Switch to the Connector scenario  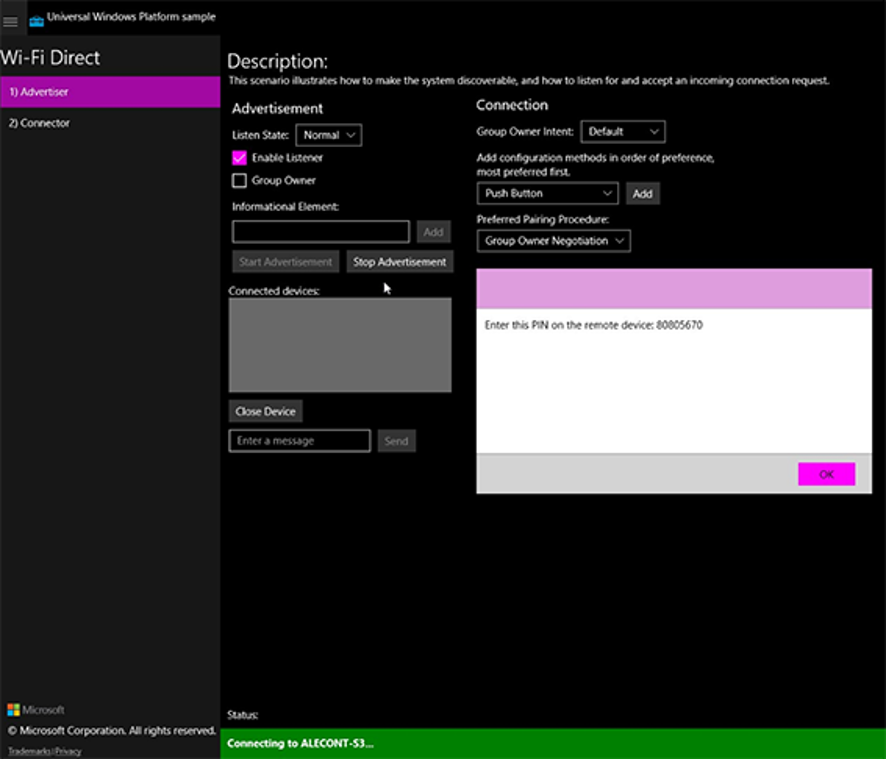pos(110,123)
